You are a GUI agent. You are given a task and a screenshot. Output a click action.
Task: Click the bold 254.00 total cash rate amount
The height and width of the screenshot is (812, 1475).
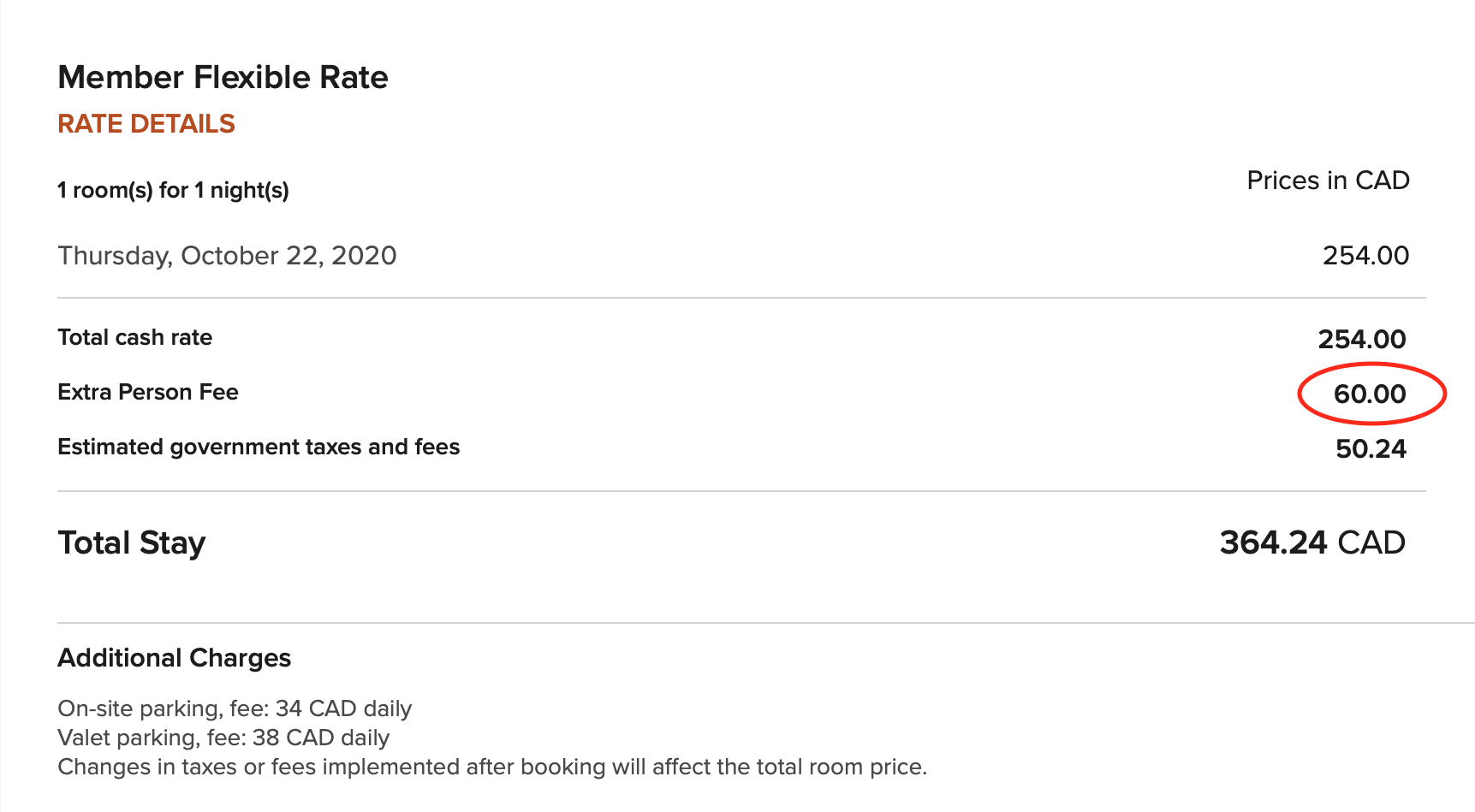click(x=1361, y=339)
